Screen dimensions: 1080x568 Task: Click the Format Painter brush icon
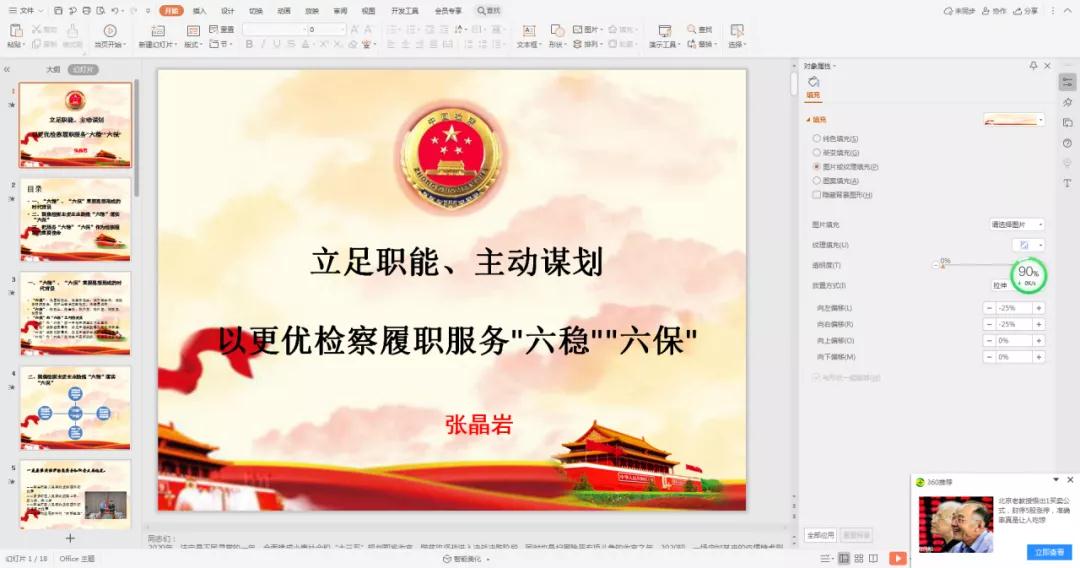click(x=72, y=30)
